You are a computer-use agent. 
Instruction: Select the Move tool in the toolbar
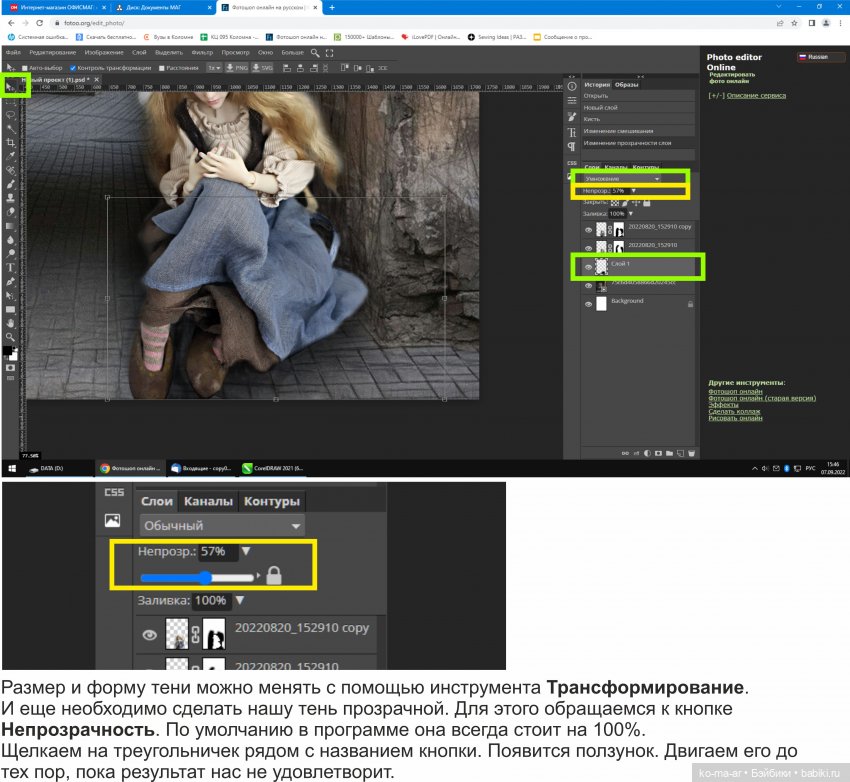12,85
